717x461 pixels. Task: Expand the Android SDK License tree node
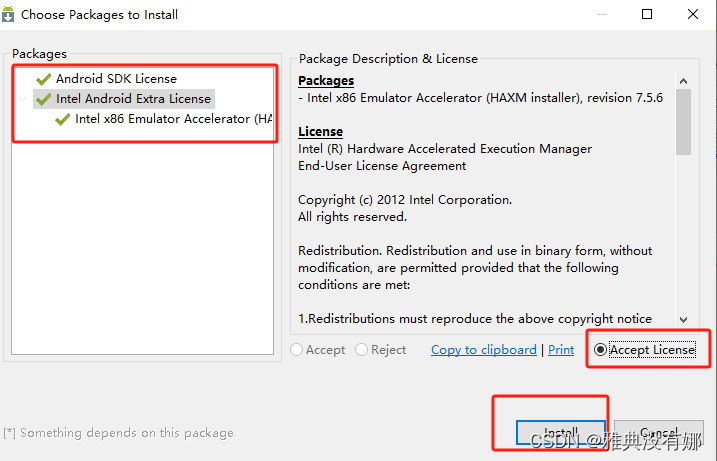22,79
